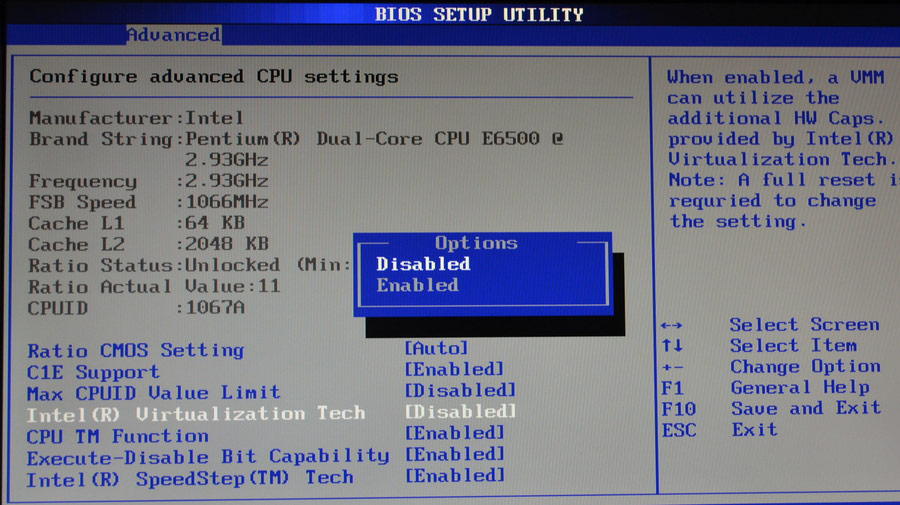Image resolution: width=900 pixels, height=505 pixels.
Task: Click the Change Option help text
Action: tap(805, 366)
